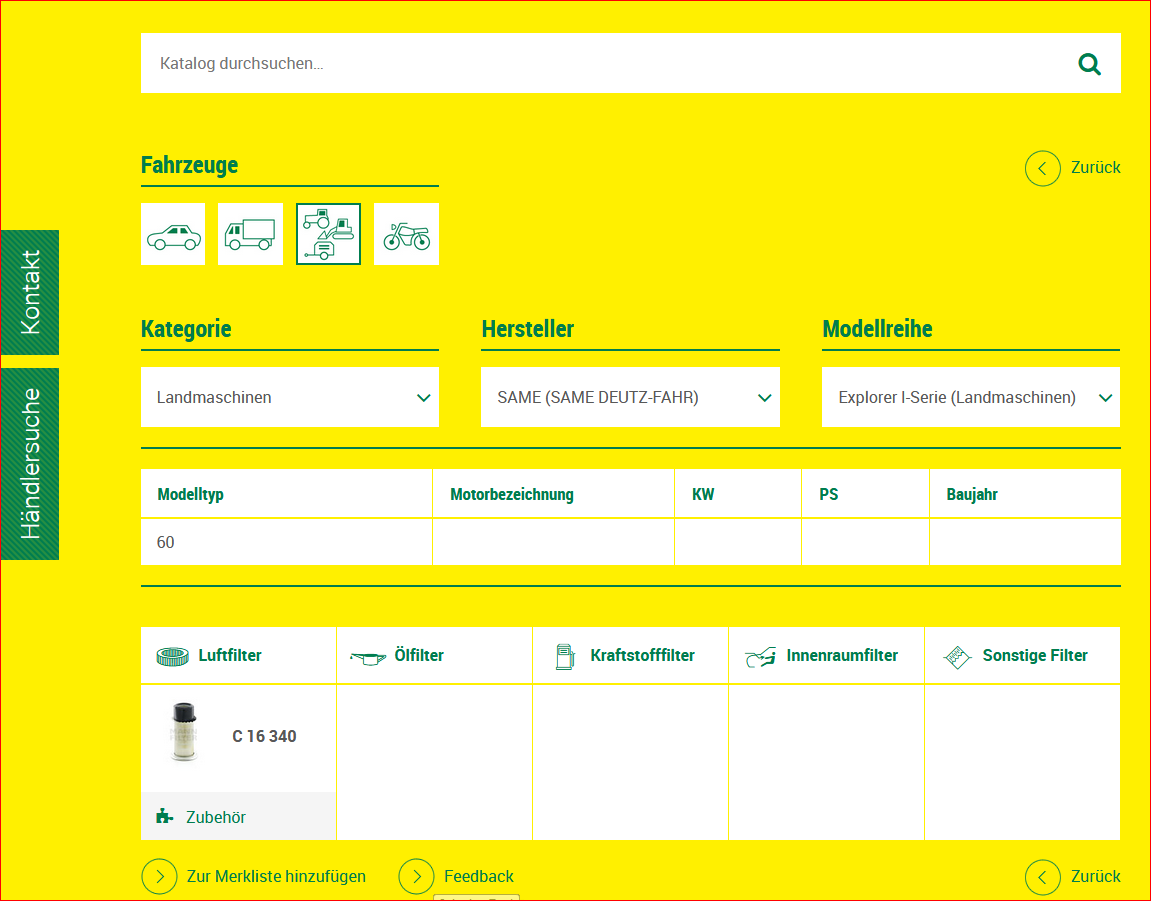Click the Luftfilter column header
The height and width of the screenshot is (901, 1151).
229,656
